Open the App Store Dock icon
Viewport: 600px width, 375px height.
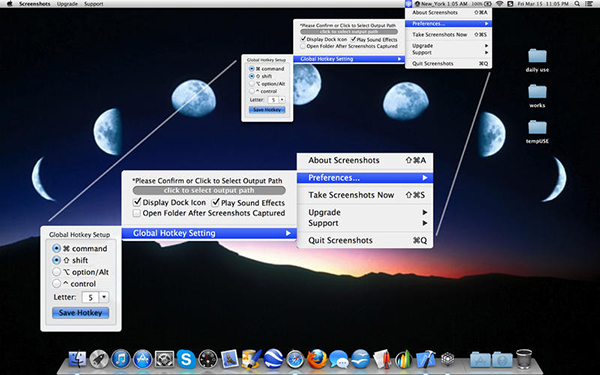(143, 359)
